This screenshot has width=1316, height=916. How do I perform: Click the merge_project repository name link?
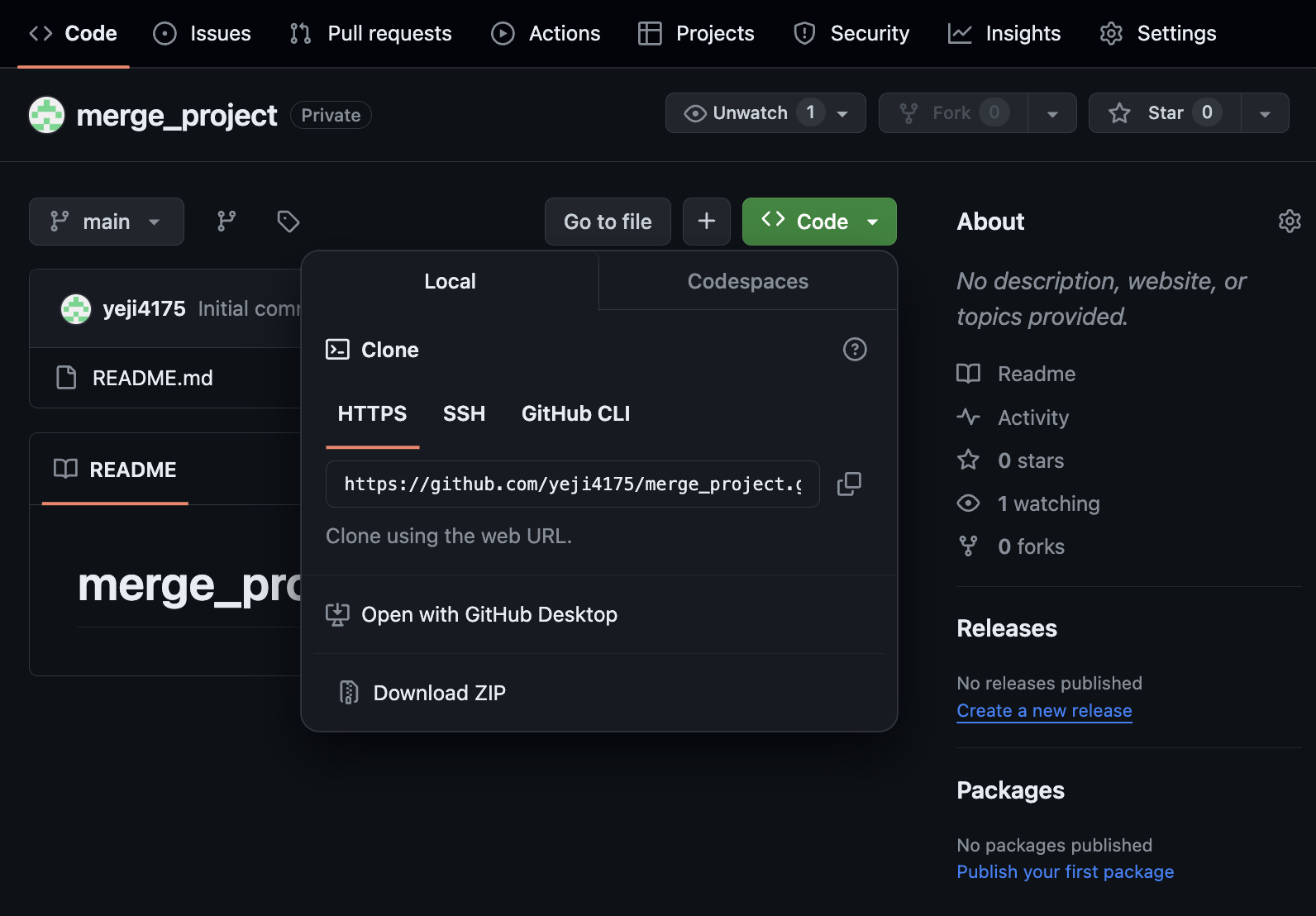pos(176,115)
